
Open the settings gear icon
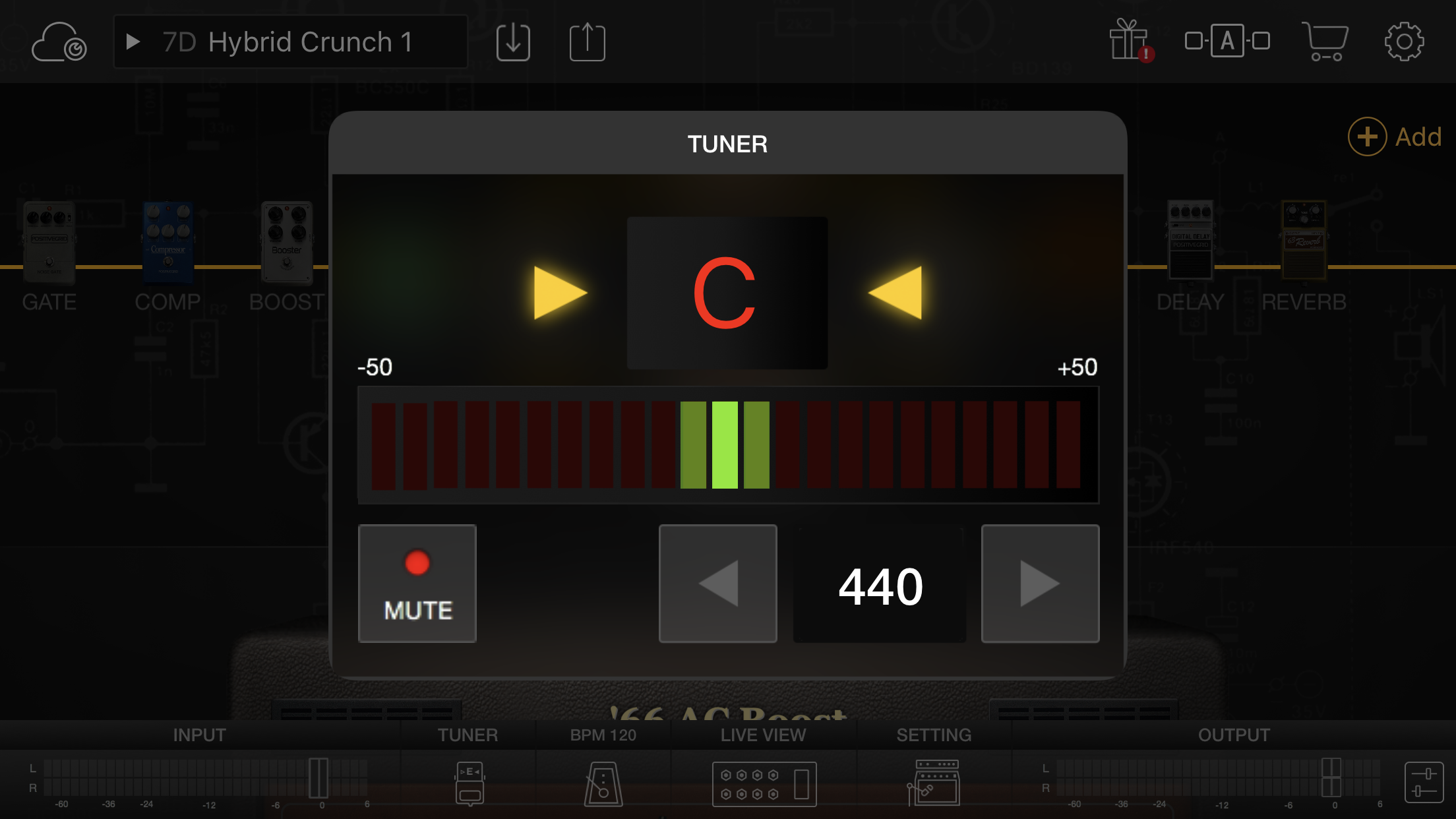pyautogui.click(x=1404, y=42)
